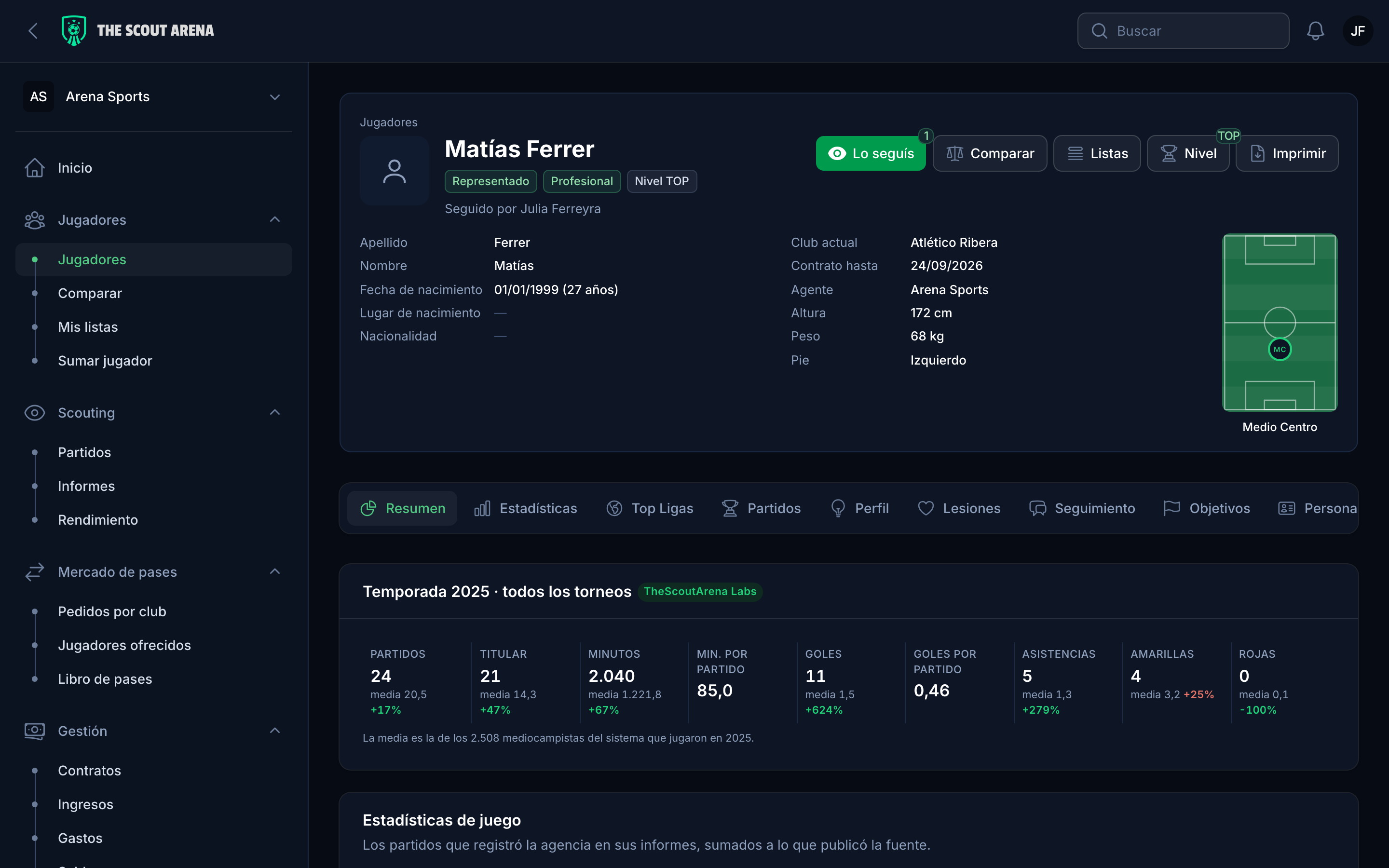Click the trophy icon on Nivel button
Viewport: 1389px width, 868px height.
pos(1169,153)
